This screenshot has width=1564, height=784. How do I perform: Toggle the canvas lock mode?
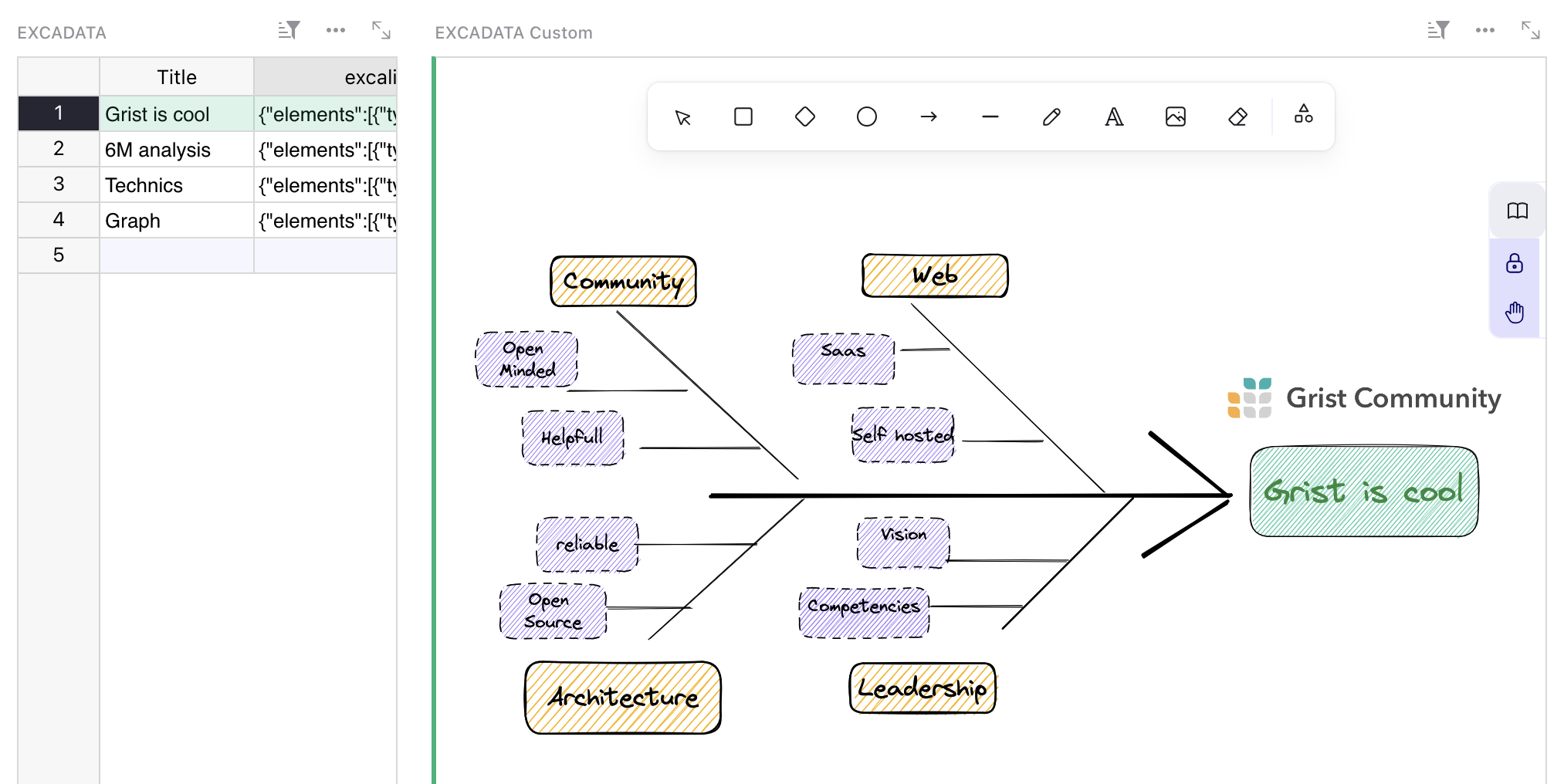[x=1514, y=264]
